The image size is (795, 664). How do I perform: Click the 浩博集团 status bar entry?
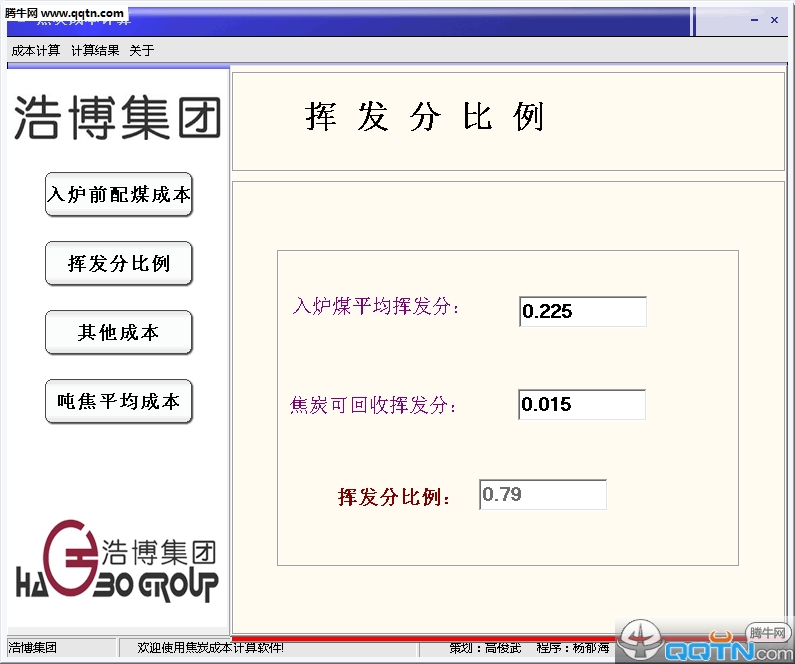(x=33, y=648)
